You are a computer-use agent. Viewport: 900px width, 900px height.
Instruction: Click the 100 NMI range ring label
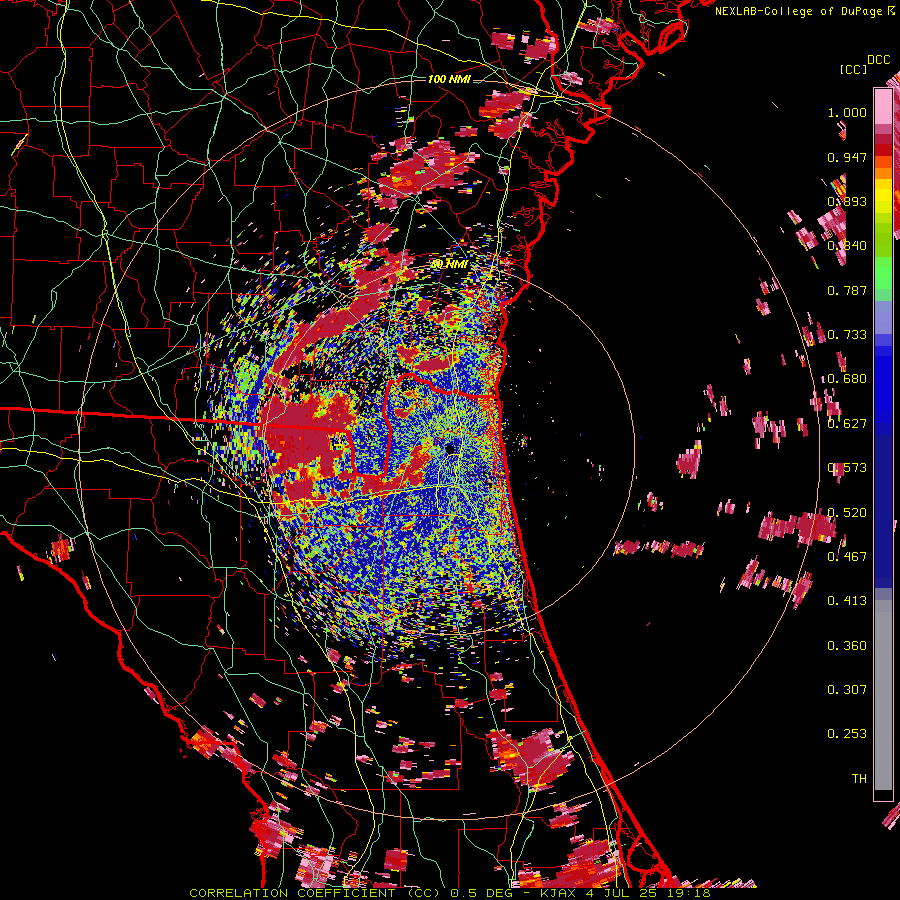[x=449, y=79]
